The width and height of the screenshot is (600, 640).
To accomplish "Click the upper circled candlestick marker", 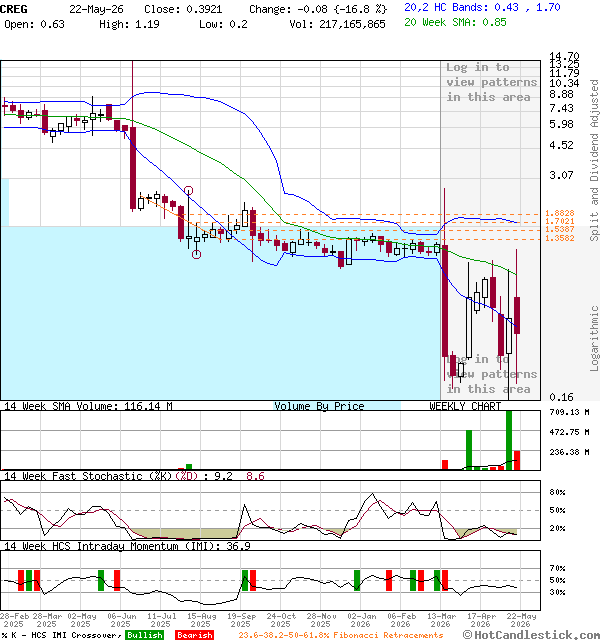I will pyautogui.click(x=188, y=190).
